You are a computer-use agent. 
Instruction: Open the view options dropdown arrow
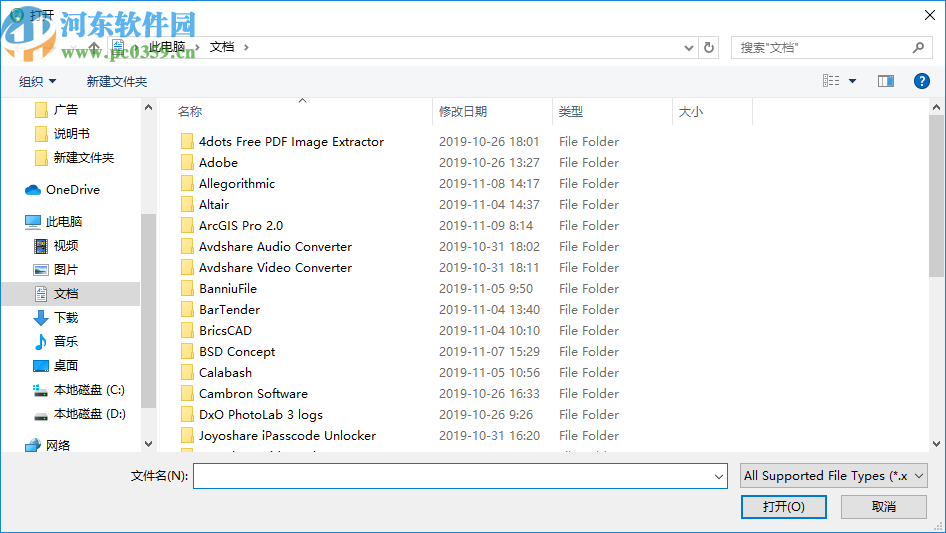[x=852, y=81]
